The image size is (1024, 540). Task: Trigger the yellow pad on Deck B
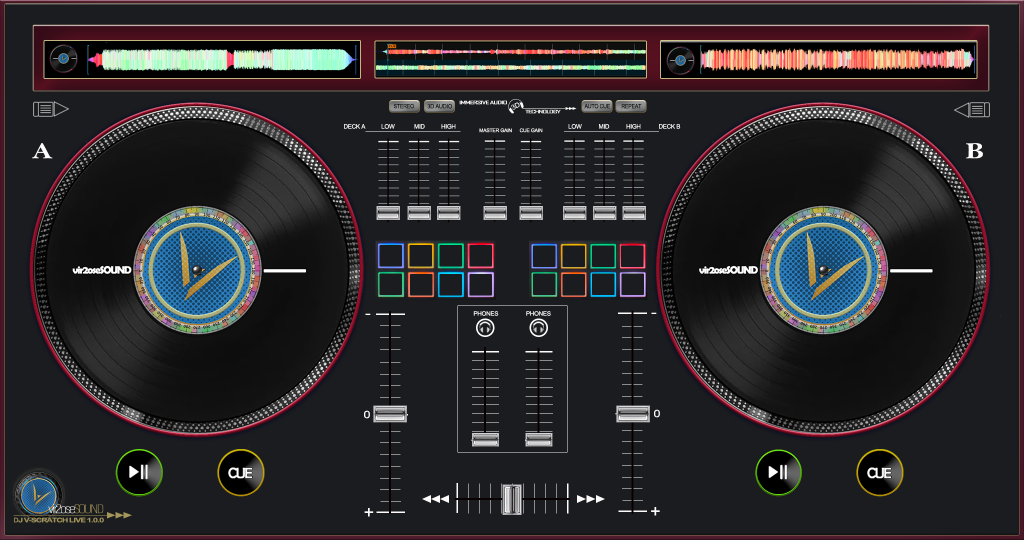pos(573,256)
